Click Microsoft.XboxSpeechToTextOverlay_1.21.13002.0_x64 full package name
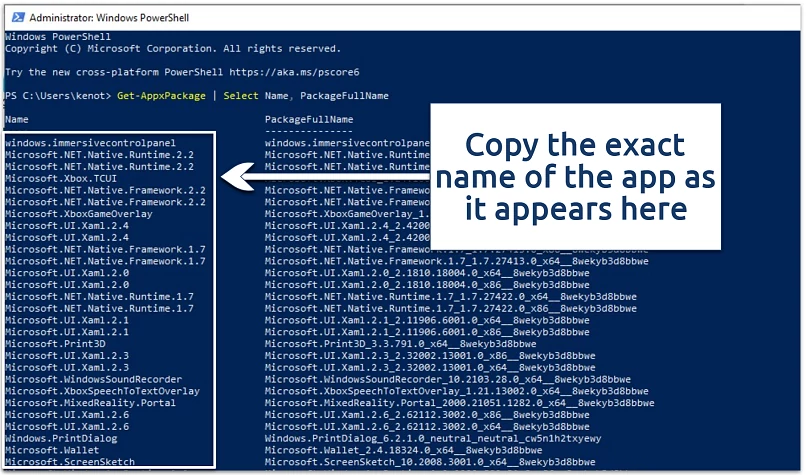806x475 pixels. 456,392
